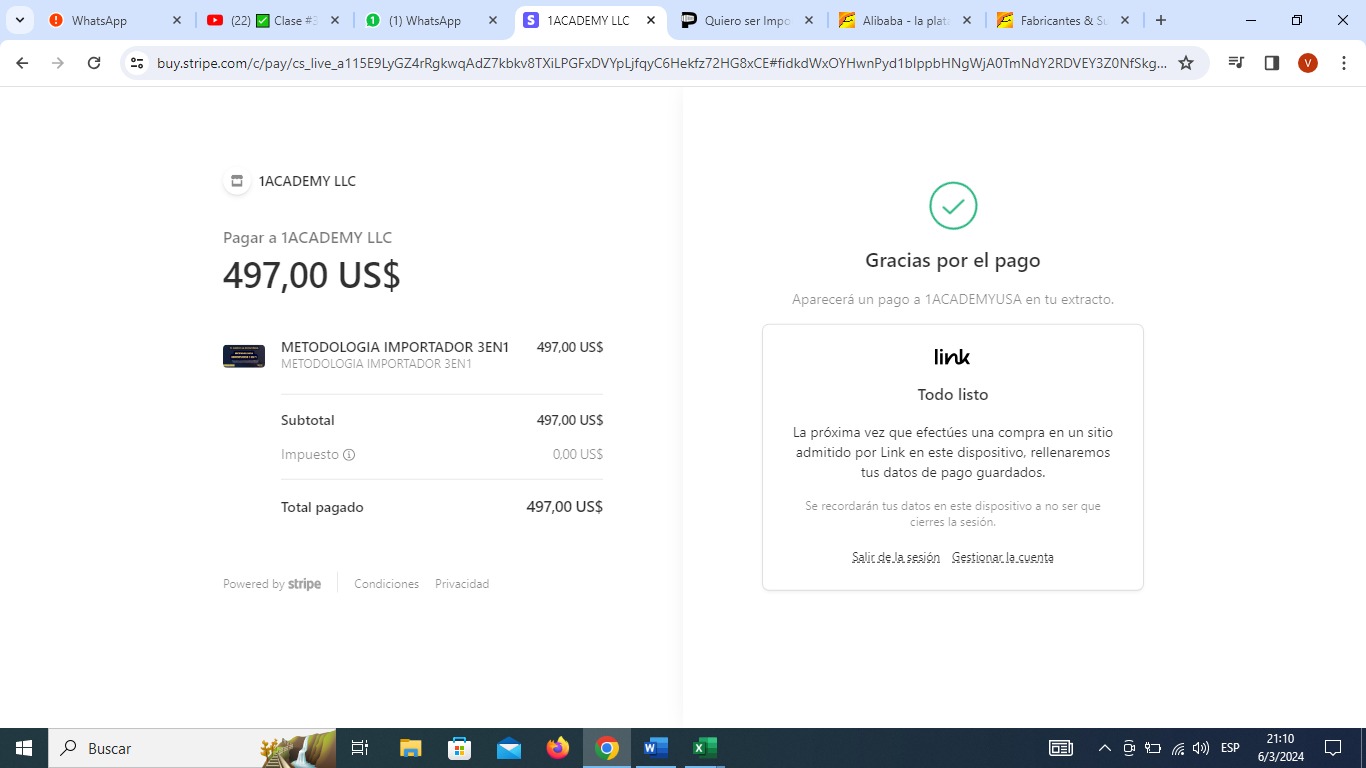This screenshot has height=768, width=1366.
Task: Expand the tab search dropdown arrow
Action: click(19, 20)
